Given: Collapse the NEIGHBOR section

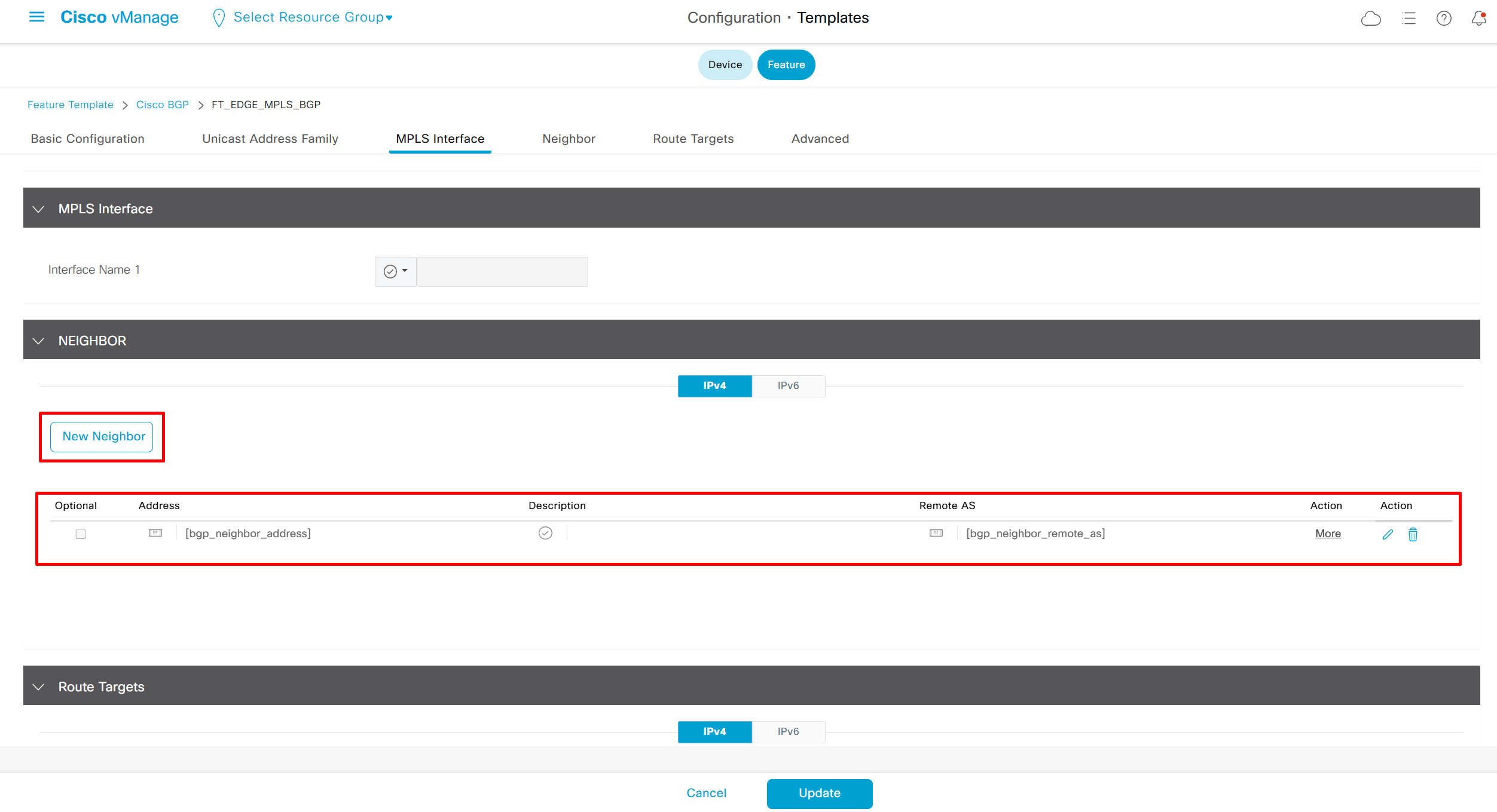Looking at the screenshot, I should click(x=39, y=341).
